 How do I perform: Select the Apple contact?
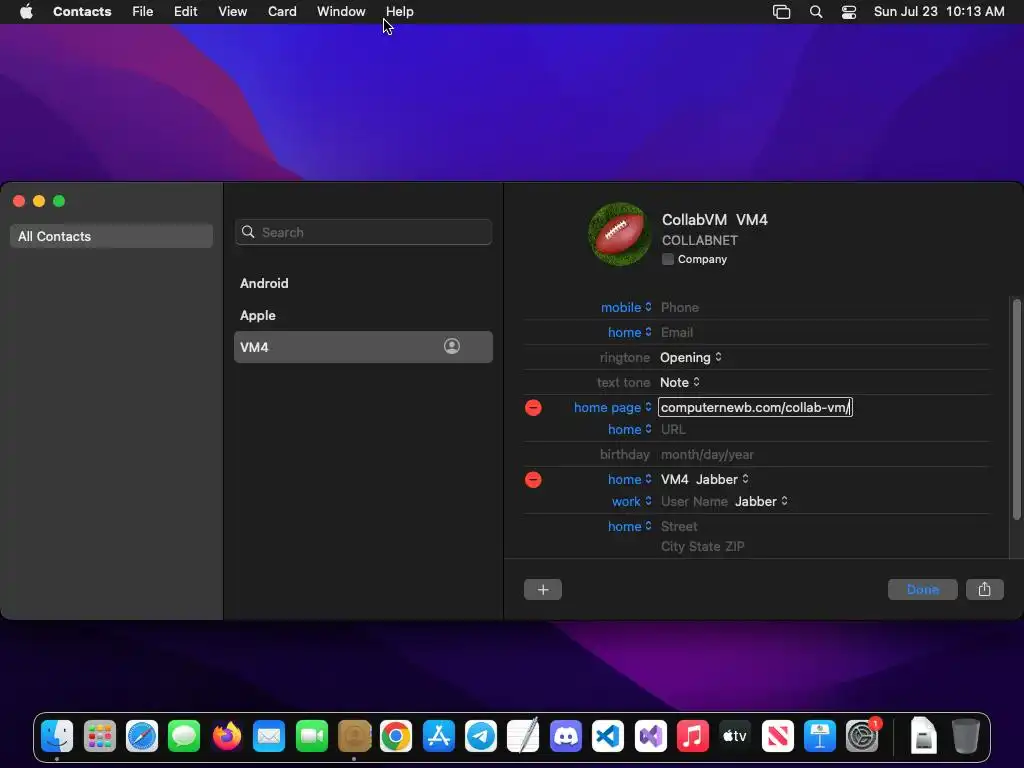363,315
